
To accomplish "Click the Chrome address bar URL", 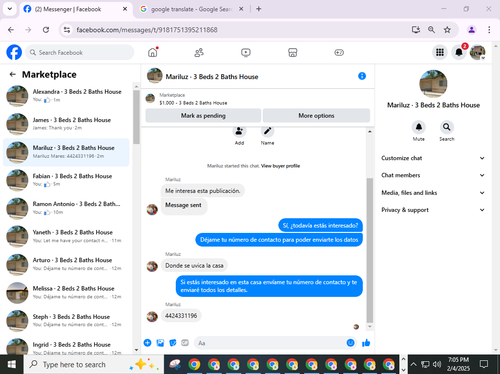I will point(147,30).
